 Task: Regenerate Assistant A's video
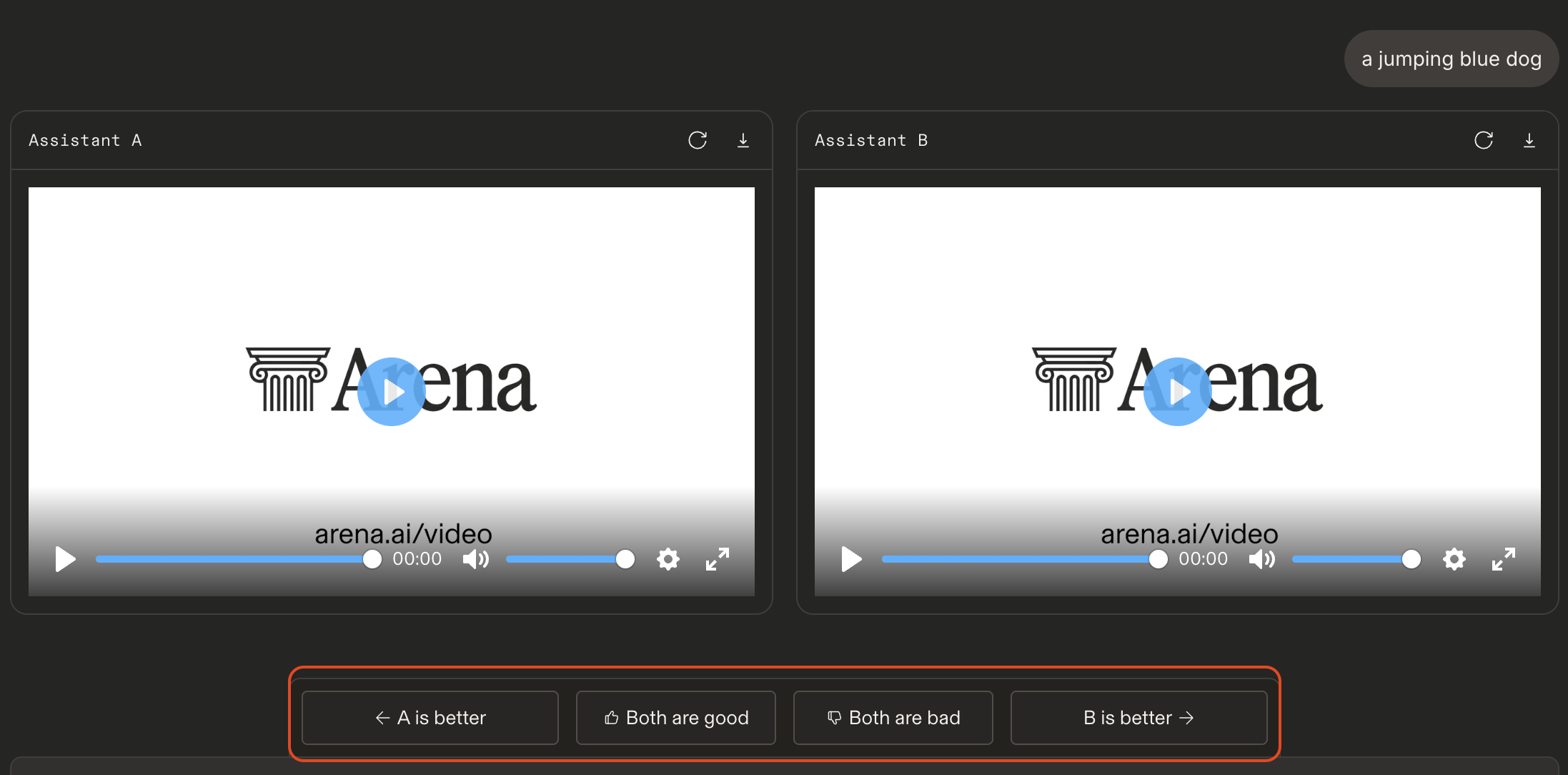(x=698, y=140)
